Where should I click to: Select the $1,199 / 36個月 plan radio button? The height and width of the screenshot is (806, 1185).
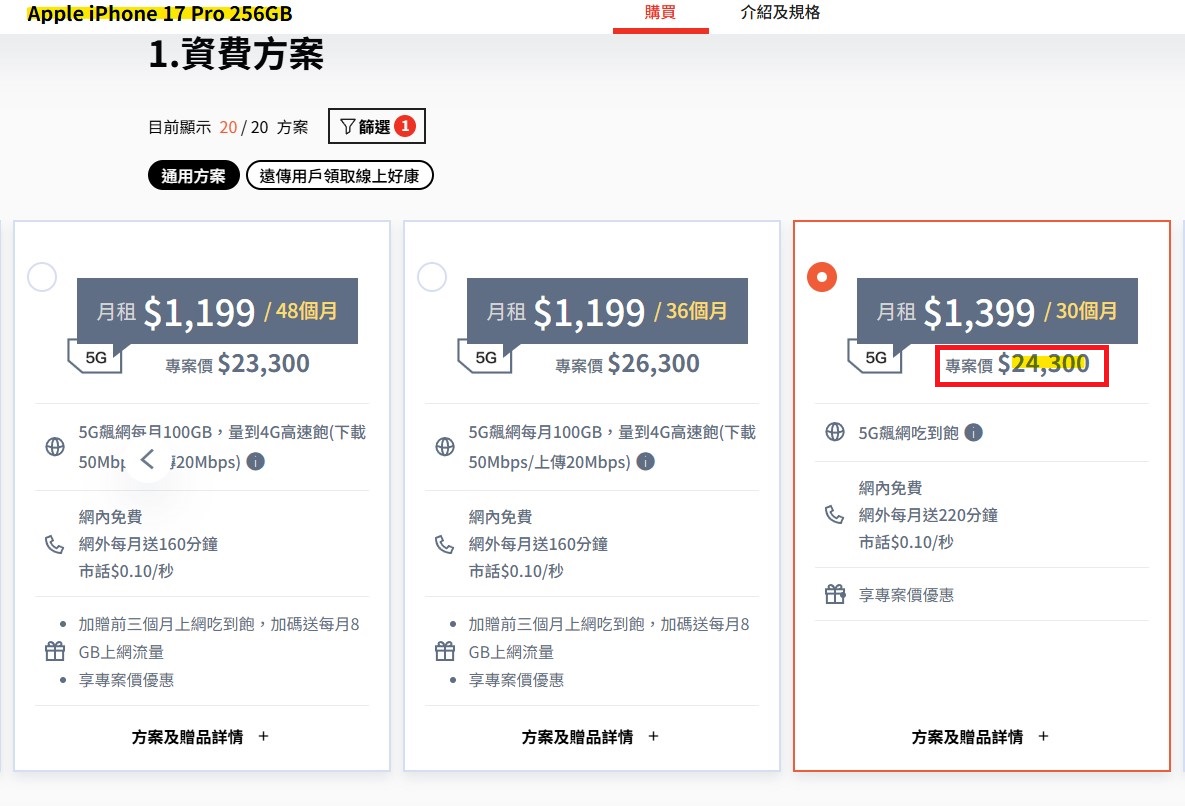(432, 277)
